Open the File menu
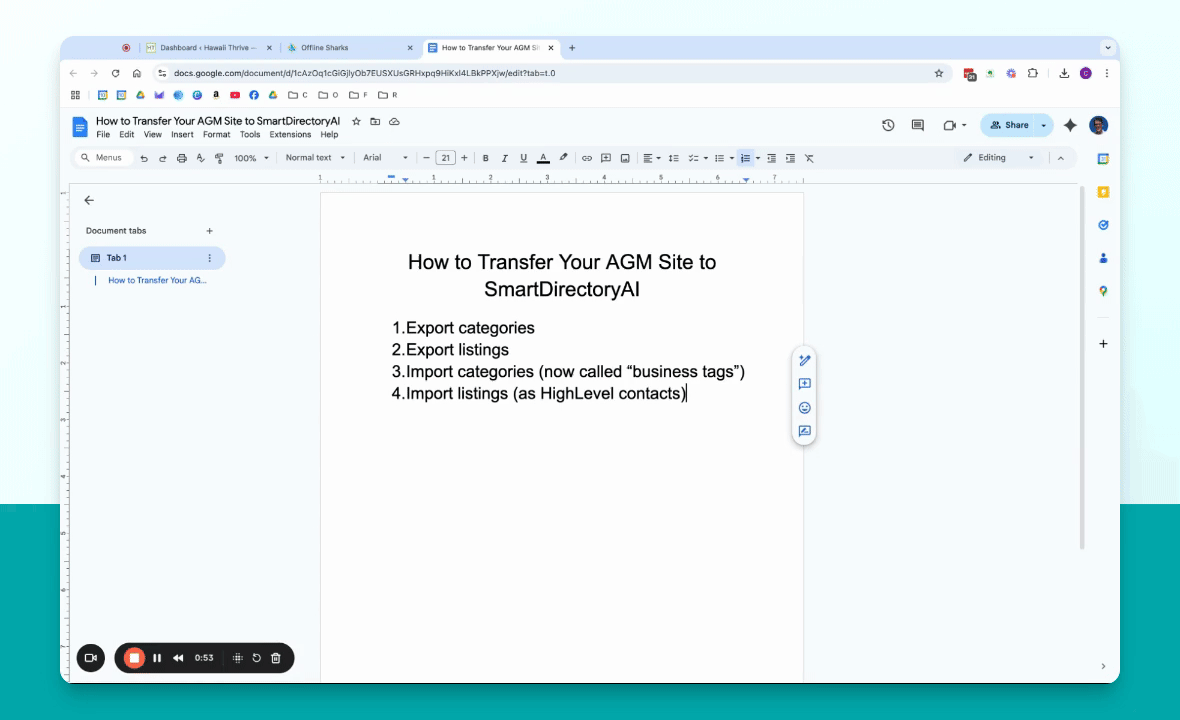The width and height of the screenshot is (1180, 720). coord(103,135)
